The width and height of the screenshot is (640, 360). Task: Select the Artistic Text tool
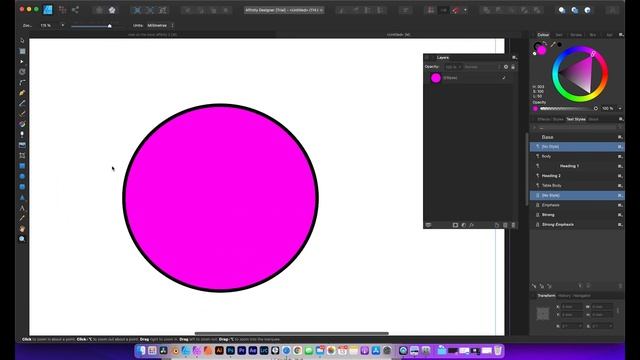tap(22, 208)
